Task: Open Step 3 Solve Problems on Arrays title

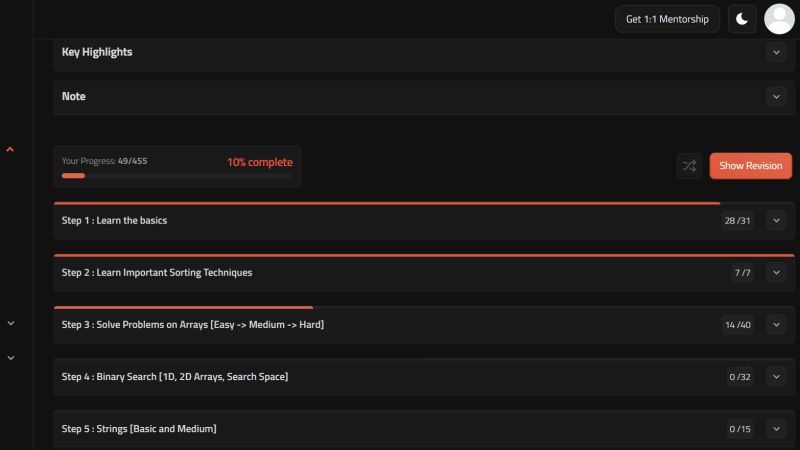Action: click(193, 324)
